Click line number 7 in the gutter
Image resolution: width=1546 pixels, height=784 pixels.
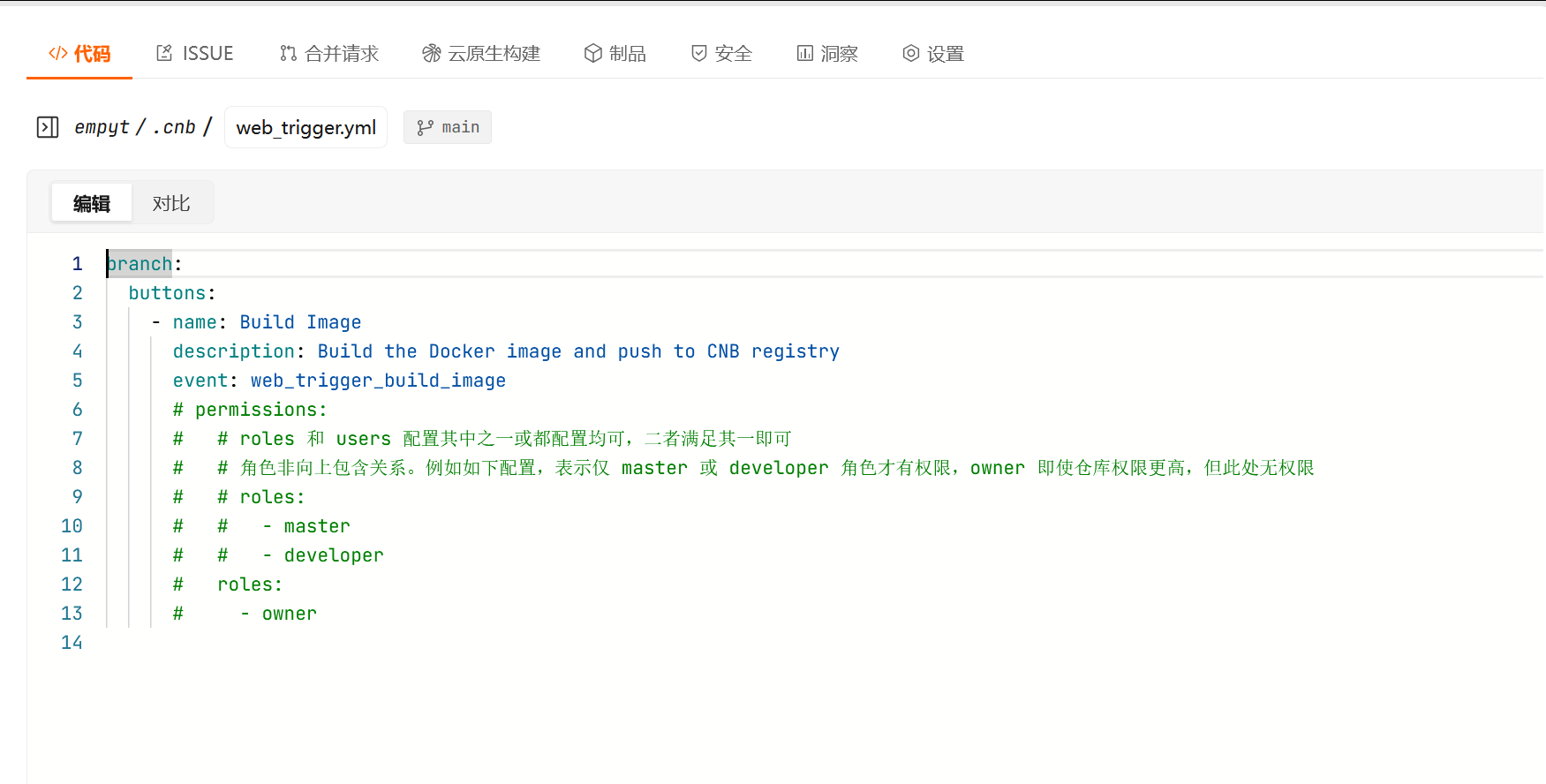click(78, 439)
